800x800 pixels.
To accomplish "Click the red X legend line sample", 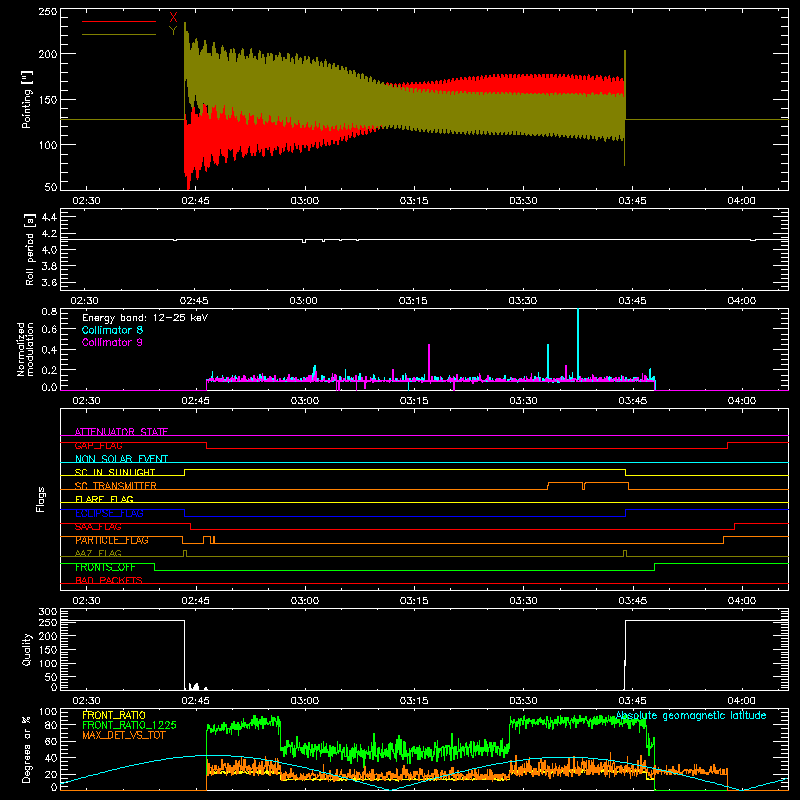I will pyautogui.click(x=119, y=21).
